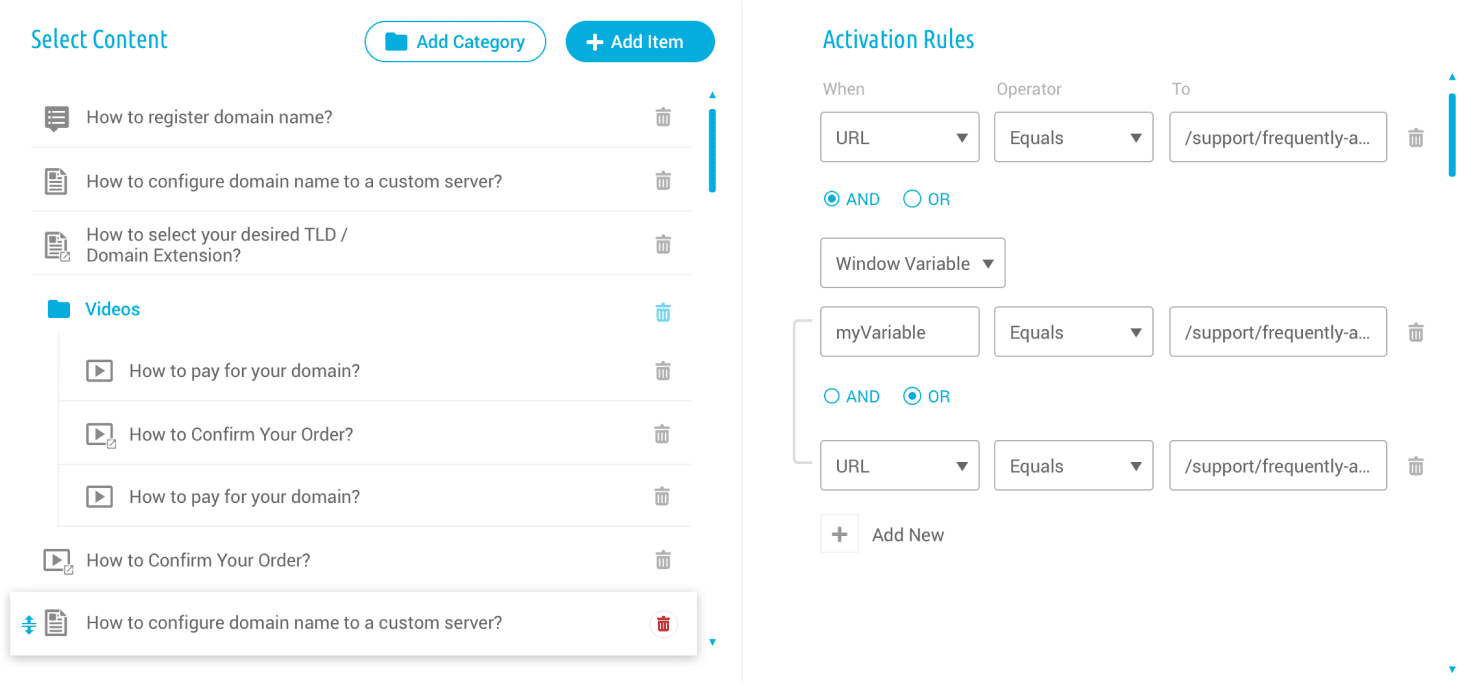Click the red trash icon on highlighted row

coord(663,624)
